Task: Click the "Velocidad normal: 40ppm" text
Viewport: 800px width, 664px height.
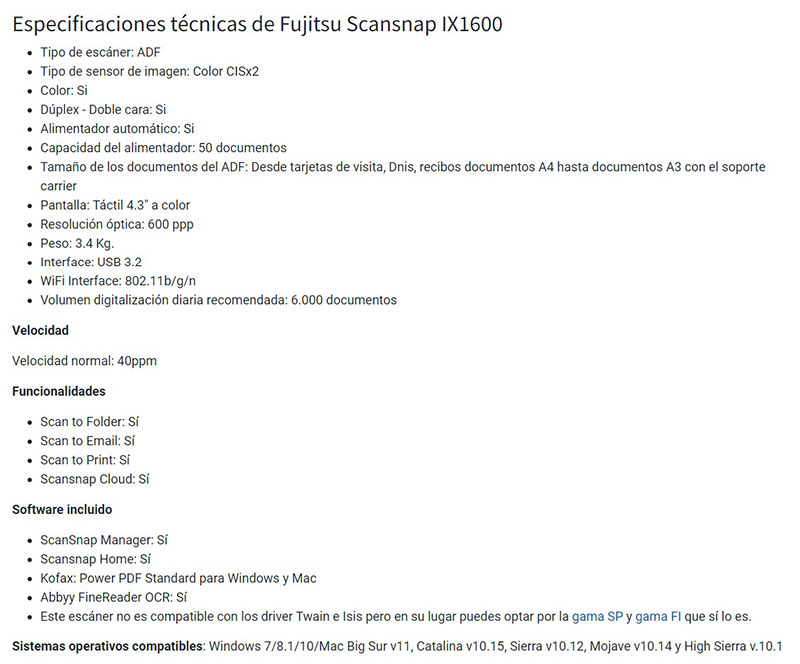Action: (x=84, y=360)
